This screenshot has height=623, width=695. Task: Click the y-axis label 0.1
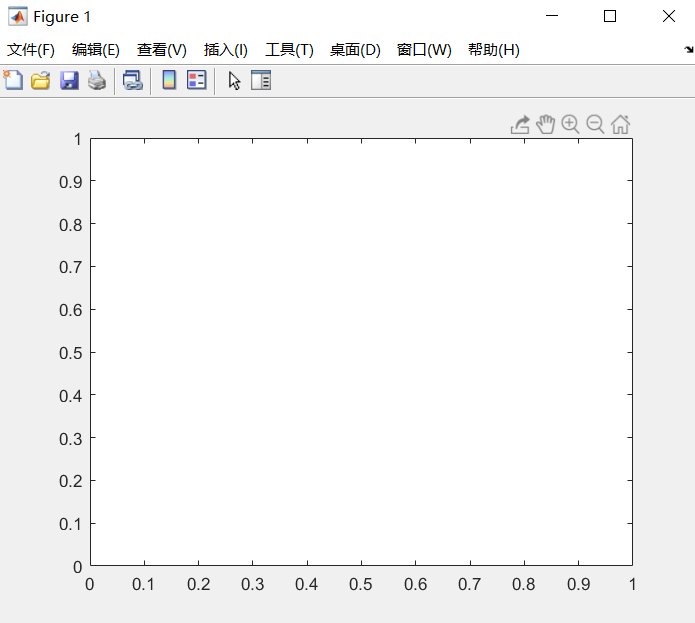point(70,524)
